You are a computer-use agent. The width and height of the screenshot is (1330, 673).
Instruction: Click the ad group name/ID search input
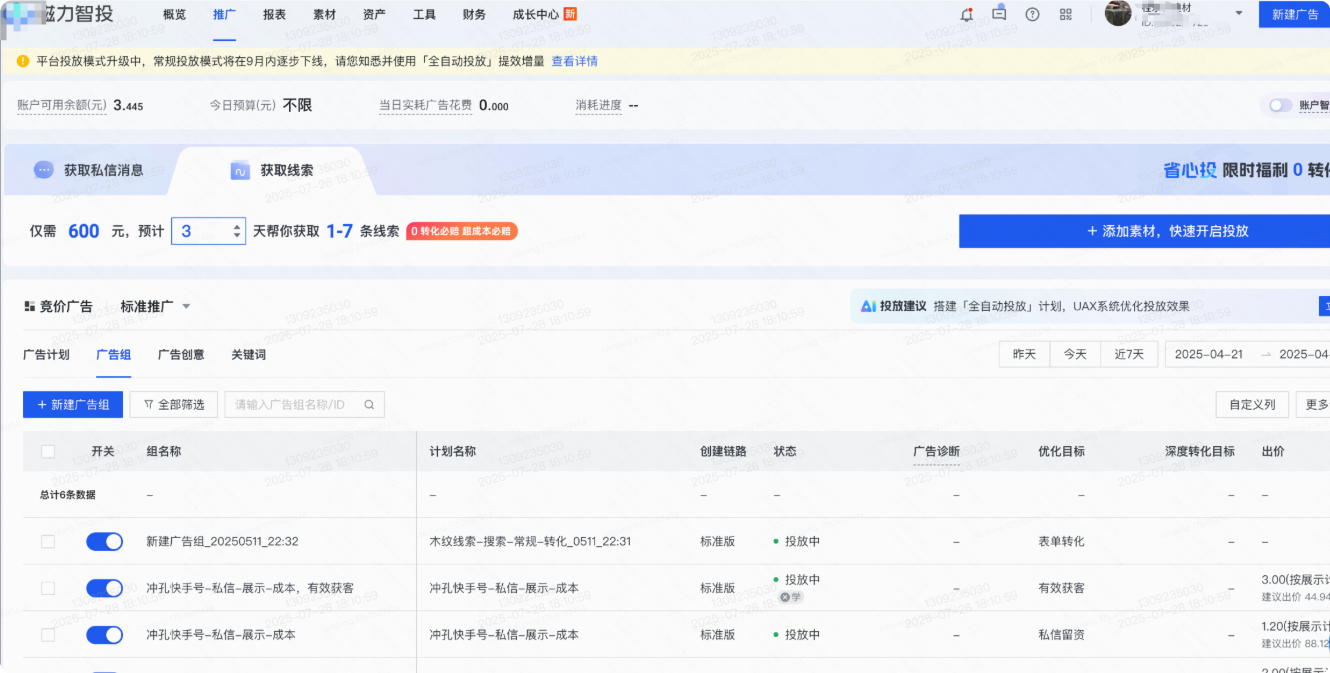[304, 405]
